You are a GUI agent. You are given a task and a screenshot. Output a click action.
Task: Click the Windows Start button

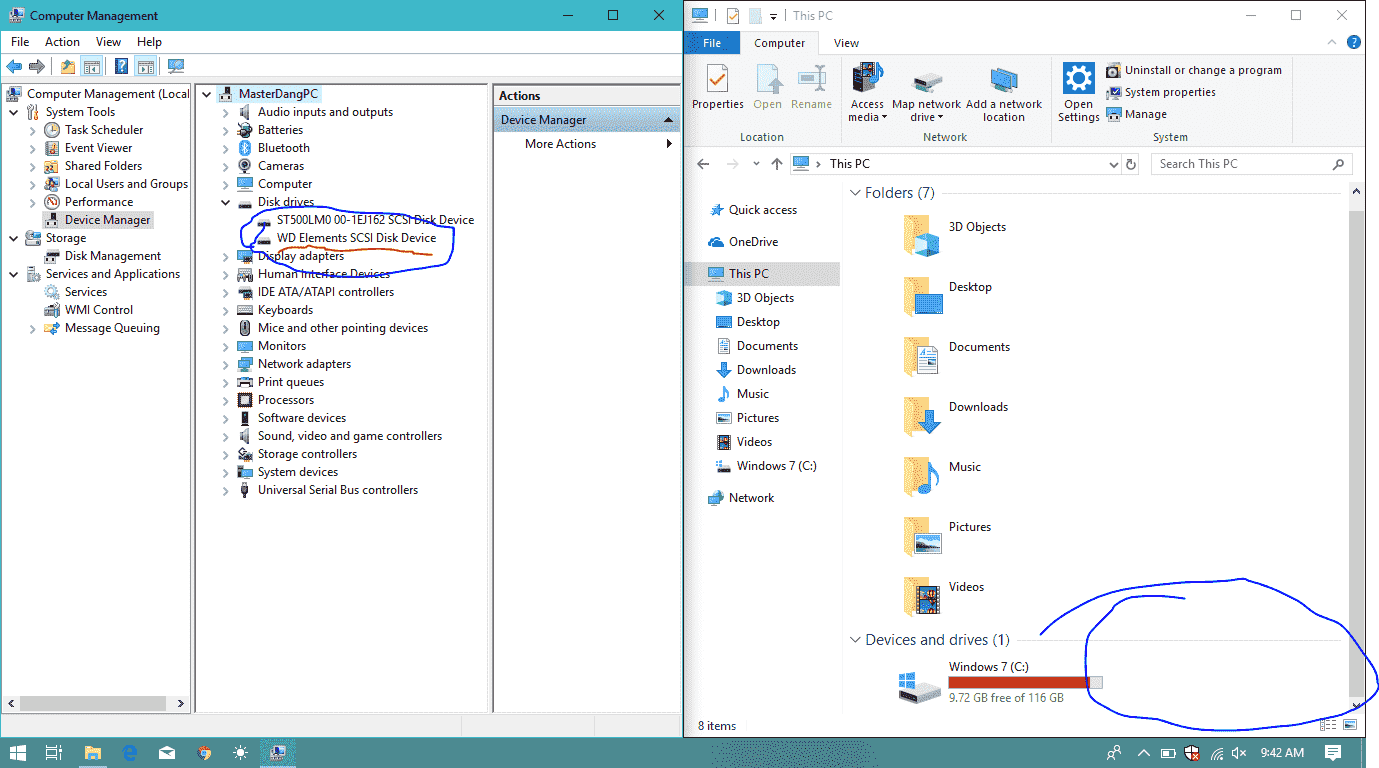[17, 752]
